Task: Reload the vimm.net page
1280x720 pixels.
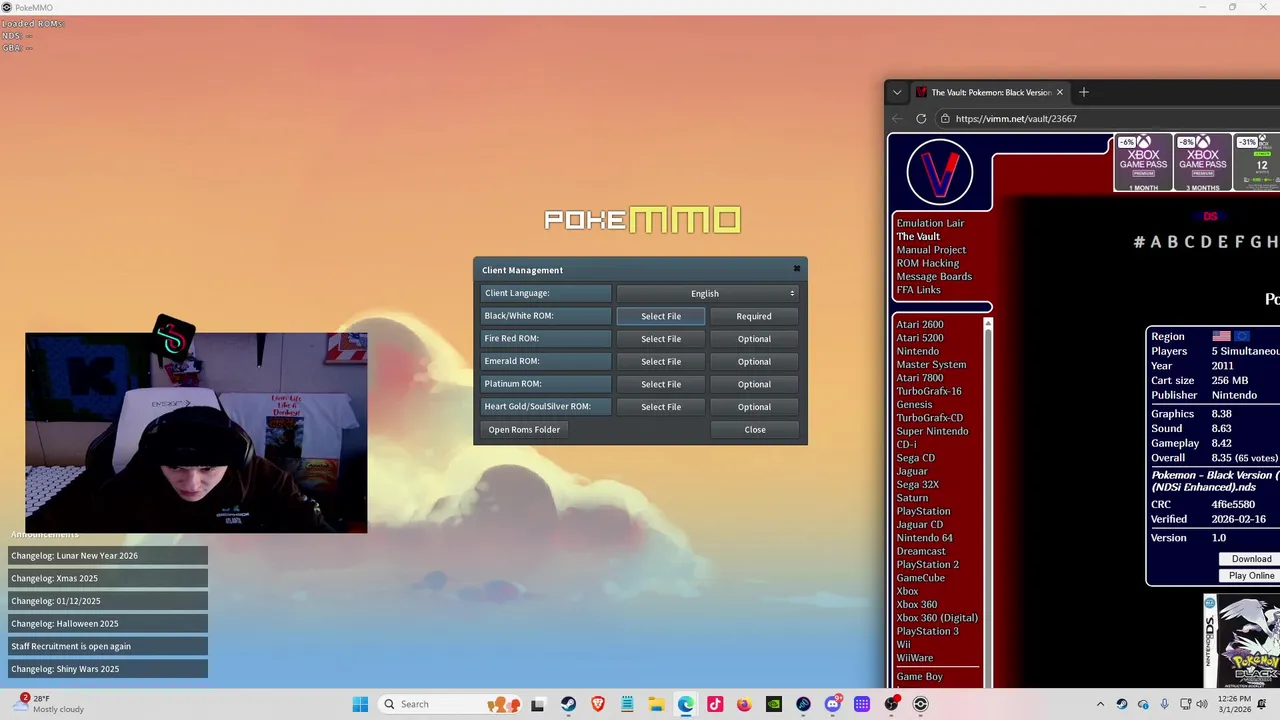Action: pos(921,118)
